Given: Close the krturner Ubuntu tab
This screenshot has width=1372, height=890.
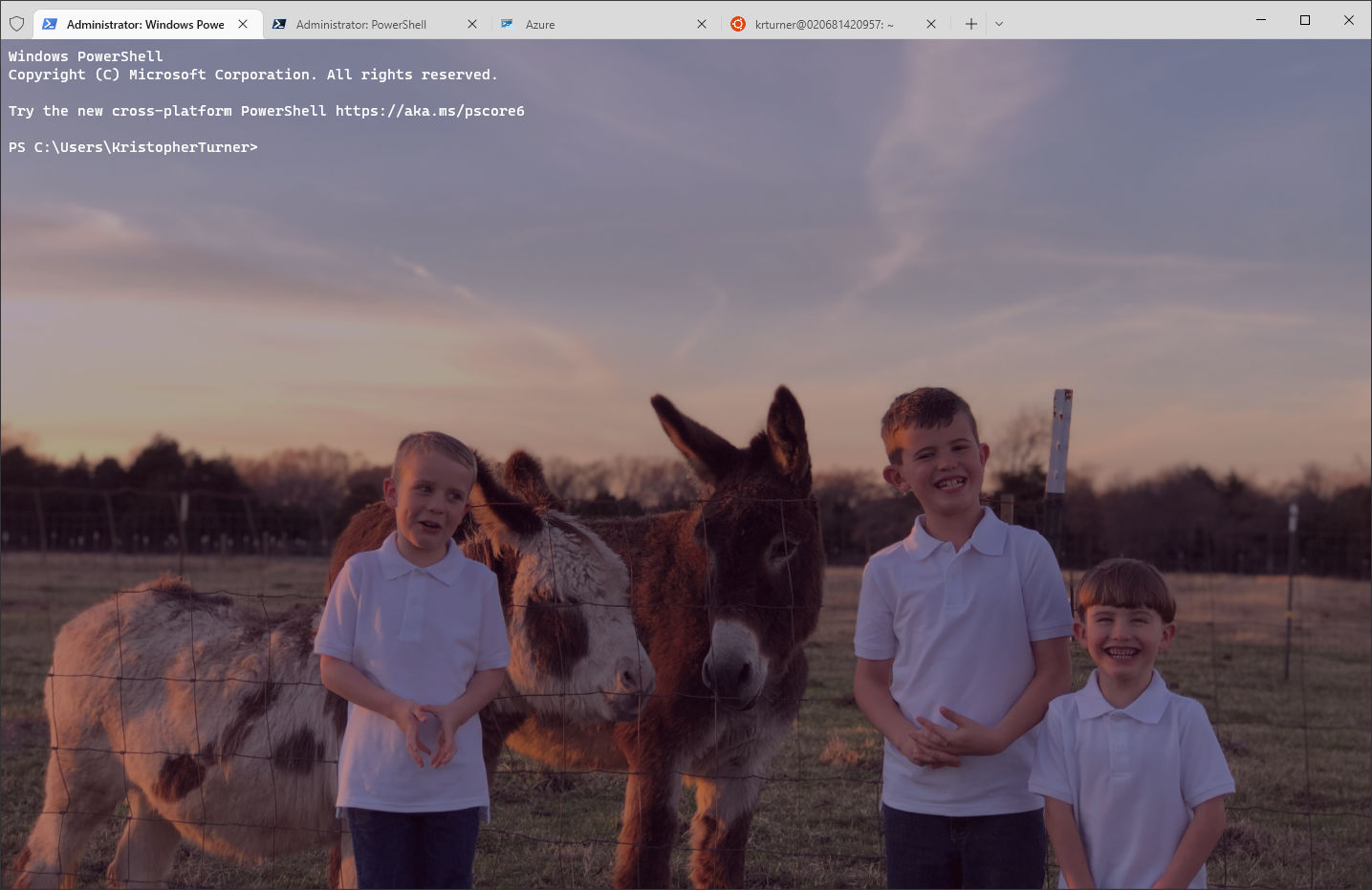Looking at the screenshot, I should point(931,24).
